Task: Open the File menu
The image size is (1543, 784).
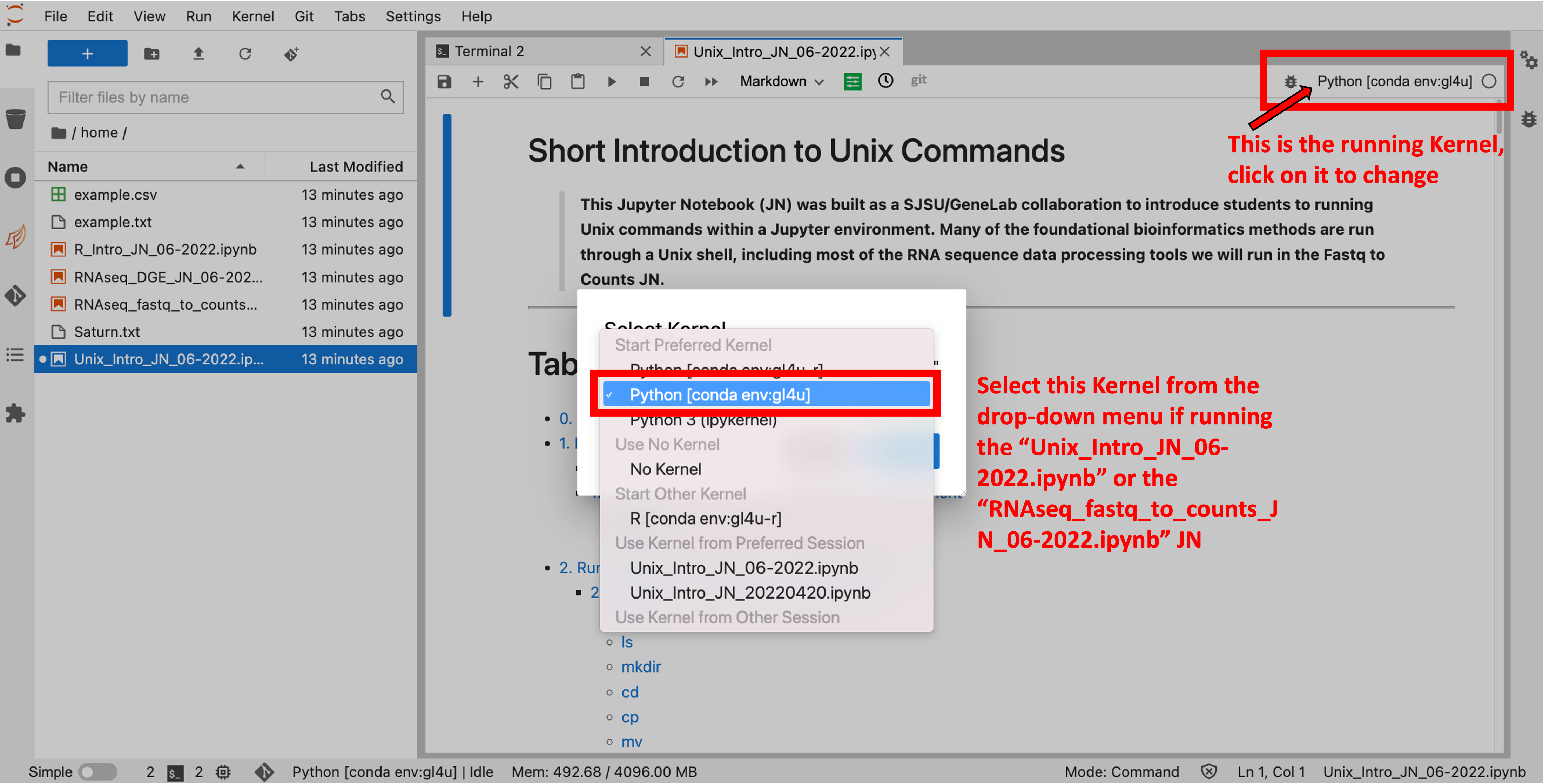Action: (55, 16)
